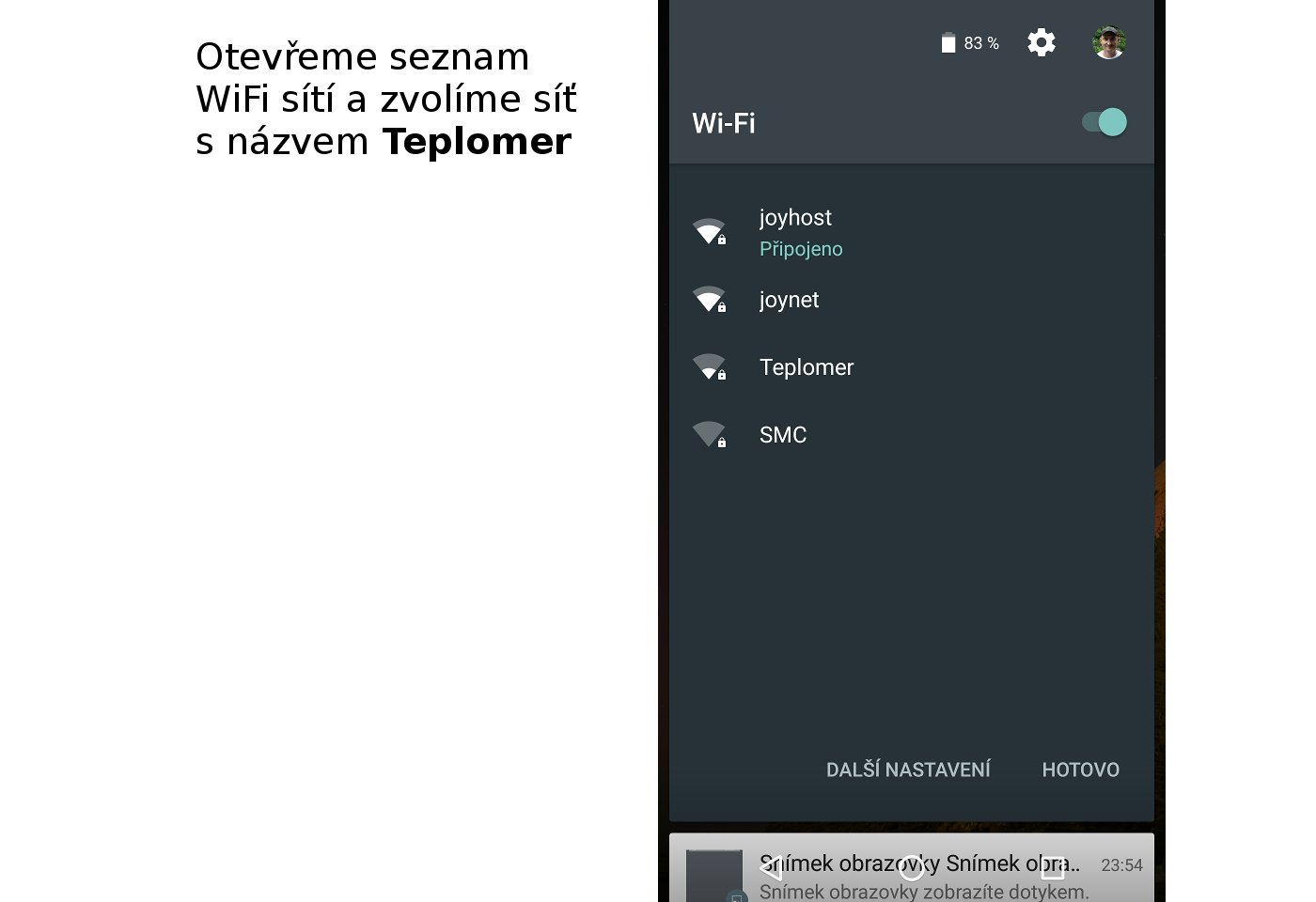Turn off the Wi-Fi toggle switch
The height and width of the screenshot is (902, 1316).
coord(1104,122)
